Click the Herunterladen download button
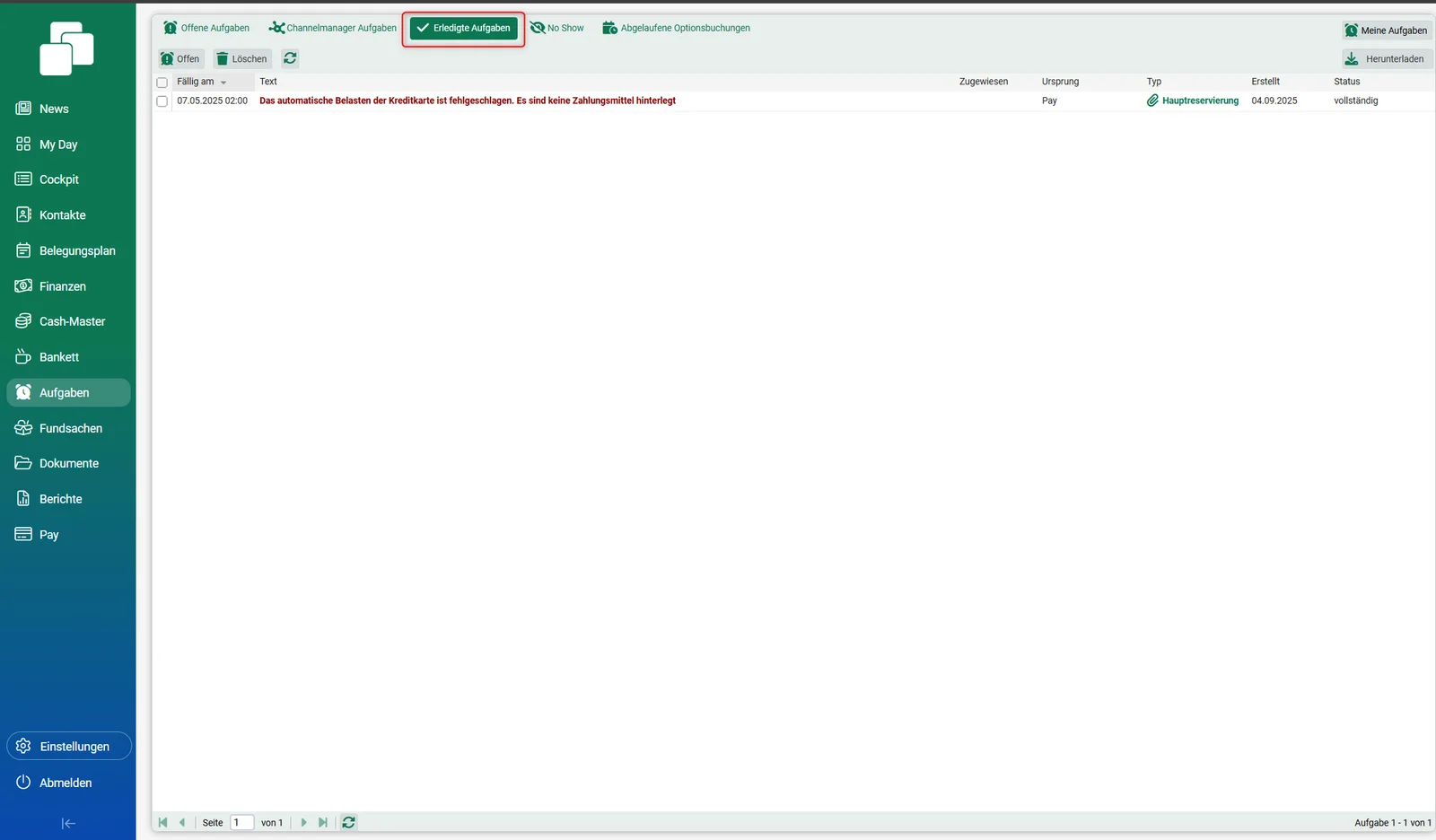Screen dimensions: 1436x840 1387,59
